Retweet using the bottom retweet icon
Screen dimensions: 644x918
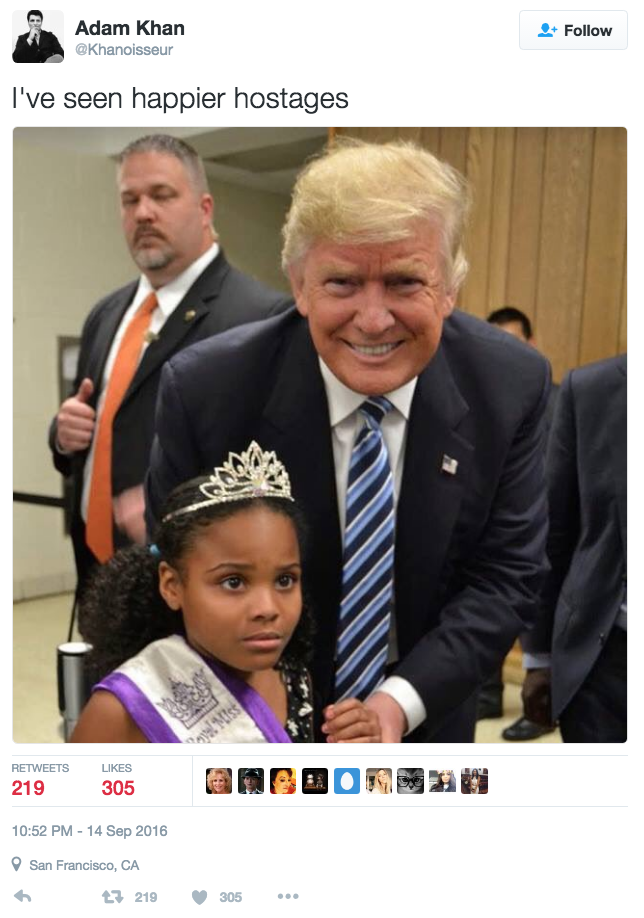click(112, 896)
